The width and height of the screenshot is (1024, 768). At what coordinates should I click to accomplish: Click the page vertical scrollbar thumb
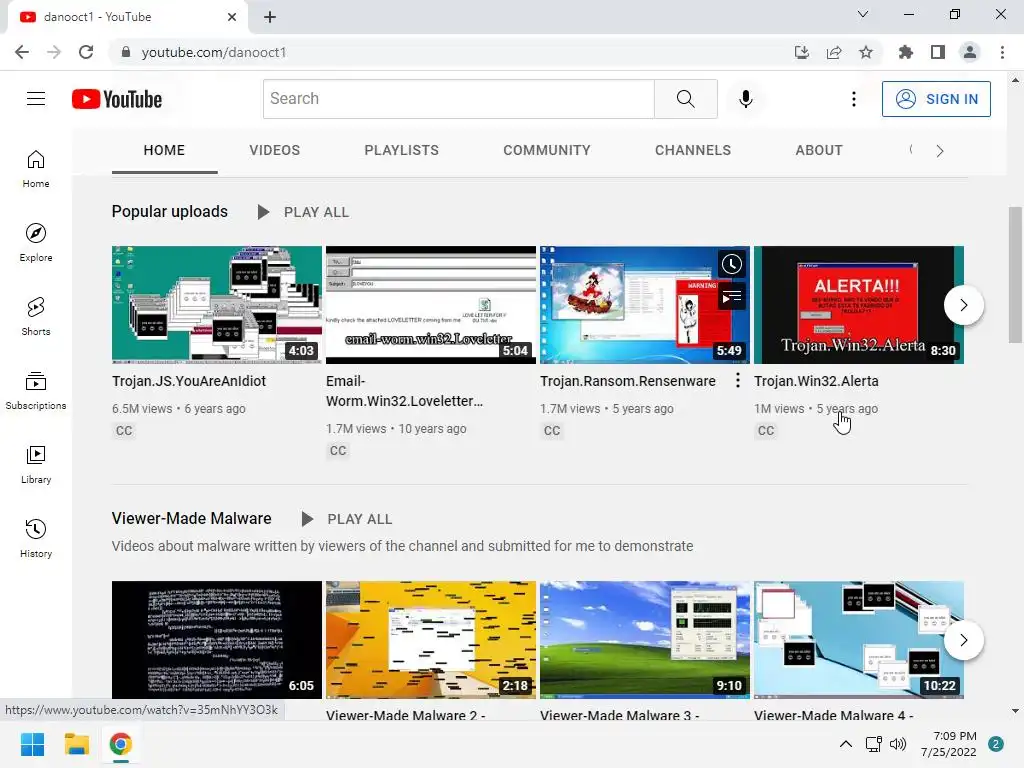pos(1015,274)
